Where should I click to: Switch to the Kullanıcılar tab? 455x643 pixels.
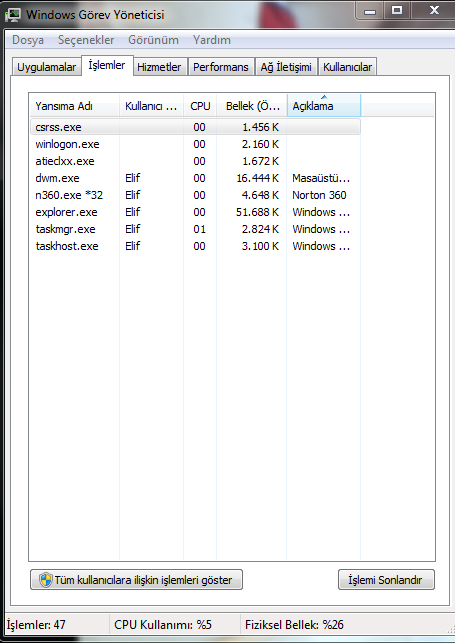coord(347,67)
